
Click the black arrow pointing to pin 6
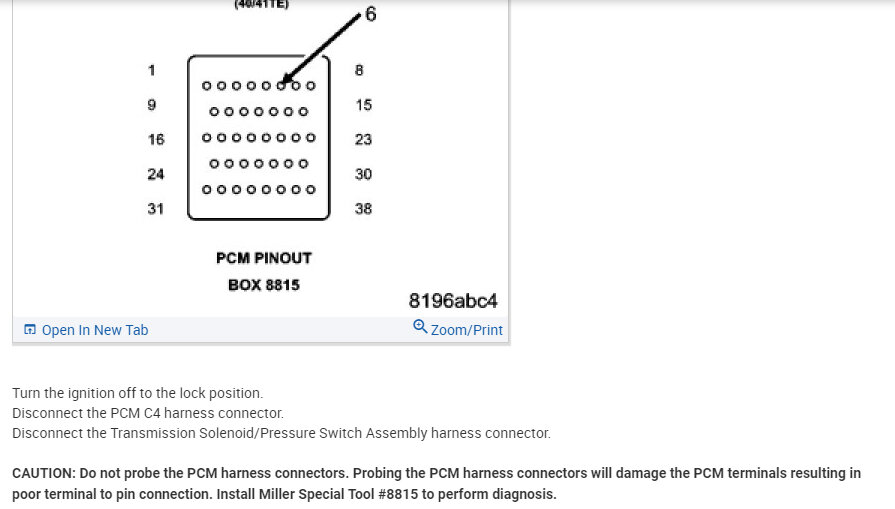pyautogui.click(x=320, y=47)
